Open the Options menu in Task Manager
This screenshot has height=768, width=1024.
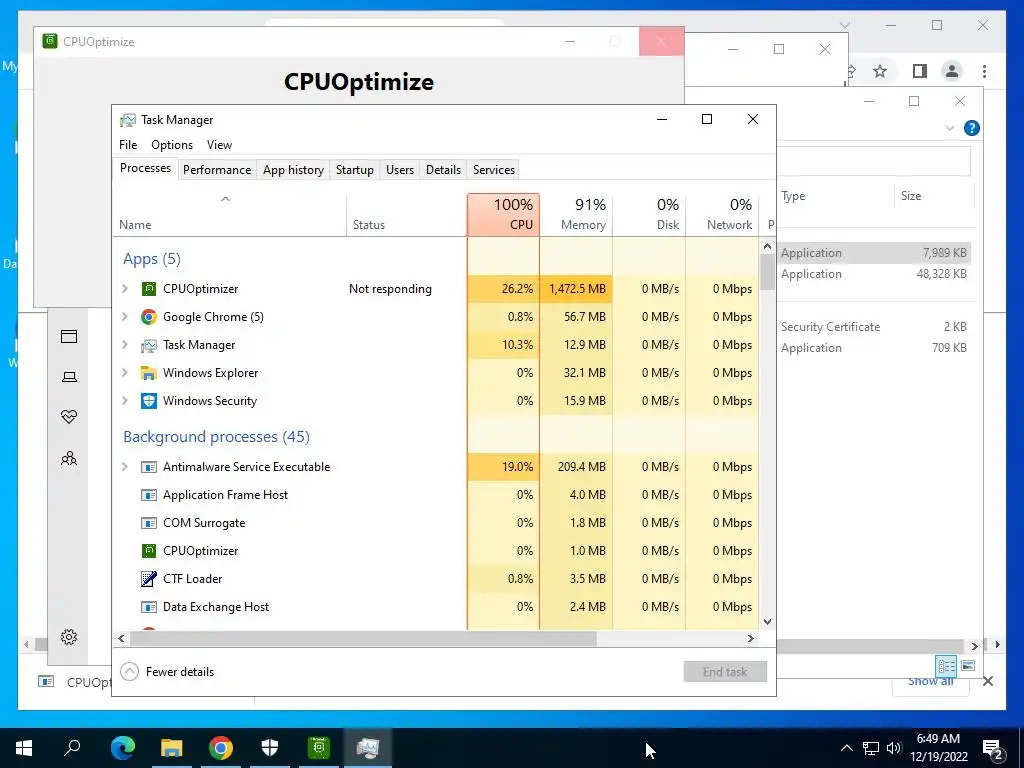coord(172,145)
